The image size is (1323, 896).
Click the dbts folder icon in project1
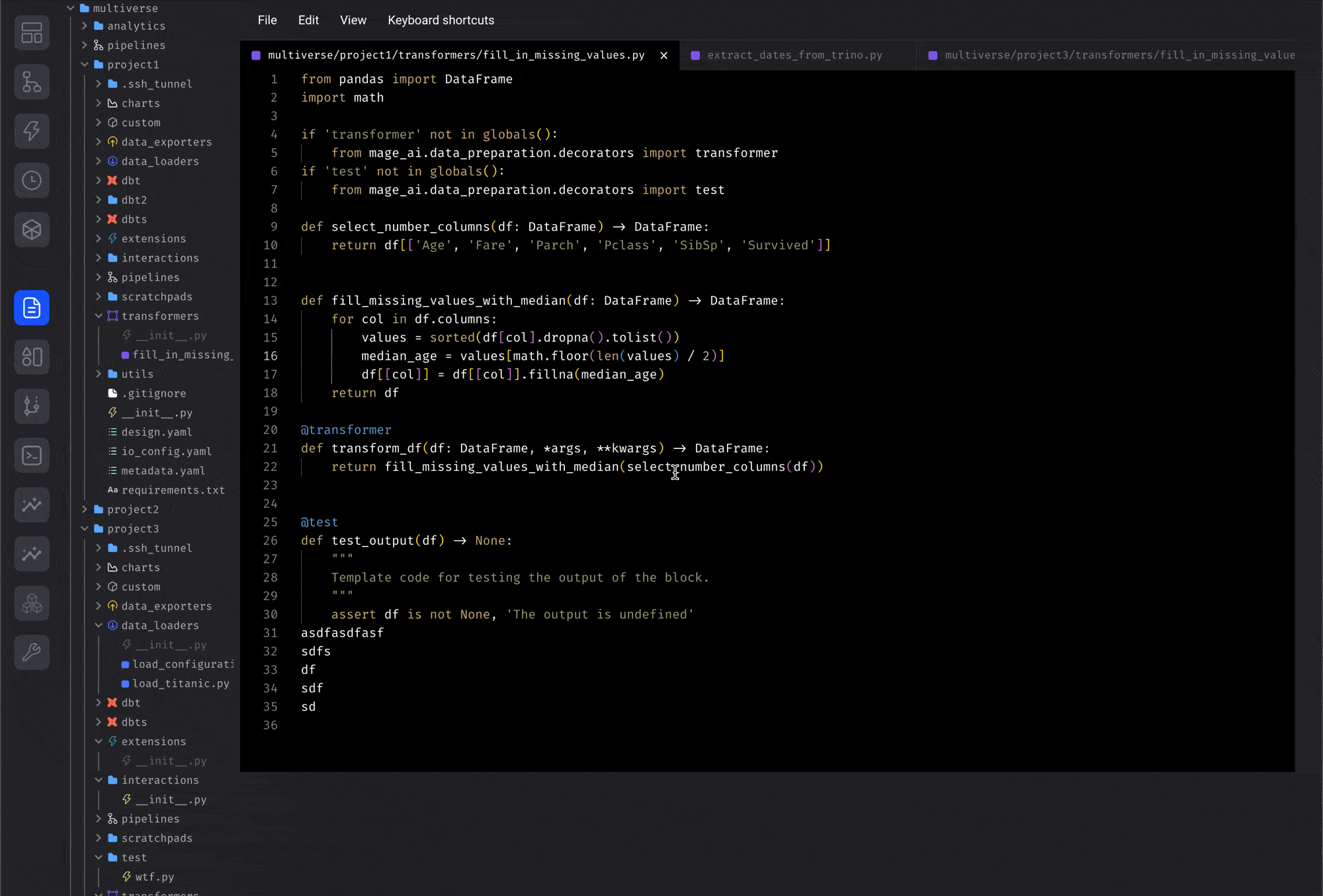tap(112, 219)
